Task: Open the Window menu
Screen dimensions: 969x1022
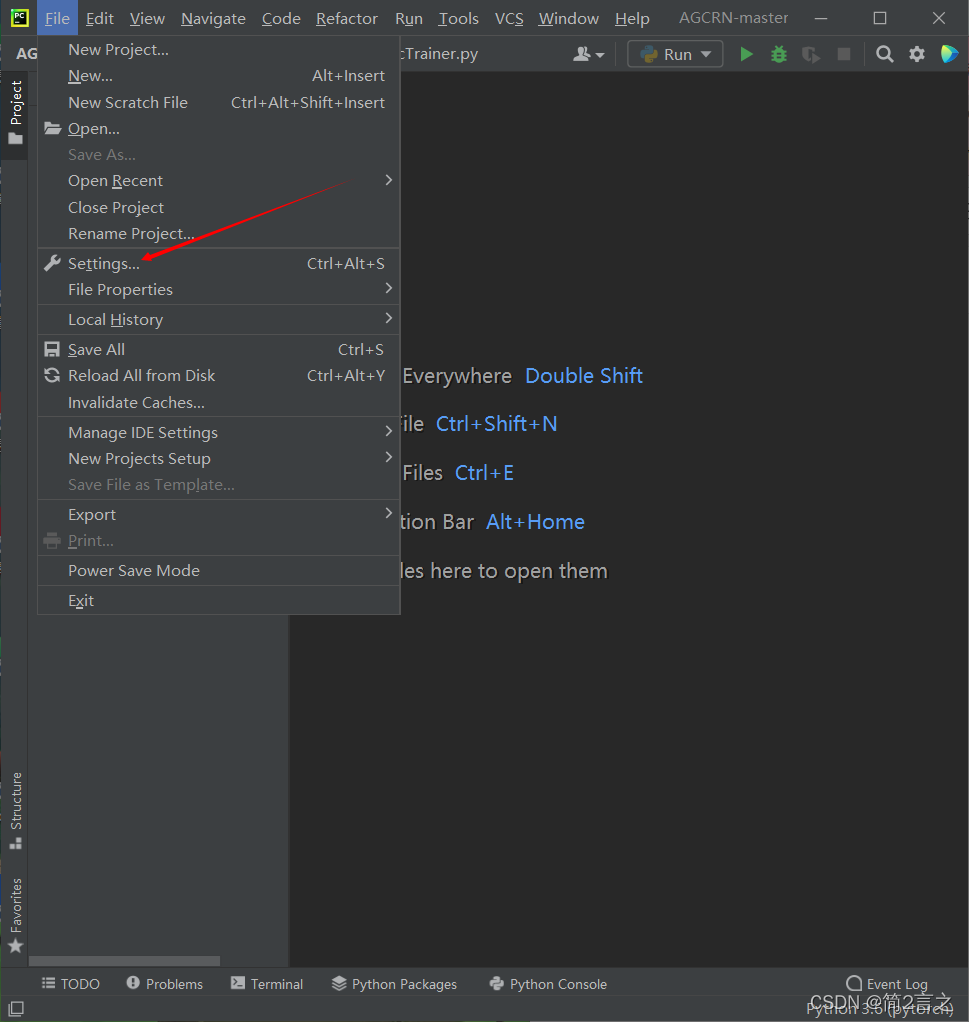Action: coord(568,18)
